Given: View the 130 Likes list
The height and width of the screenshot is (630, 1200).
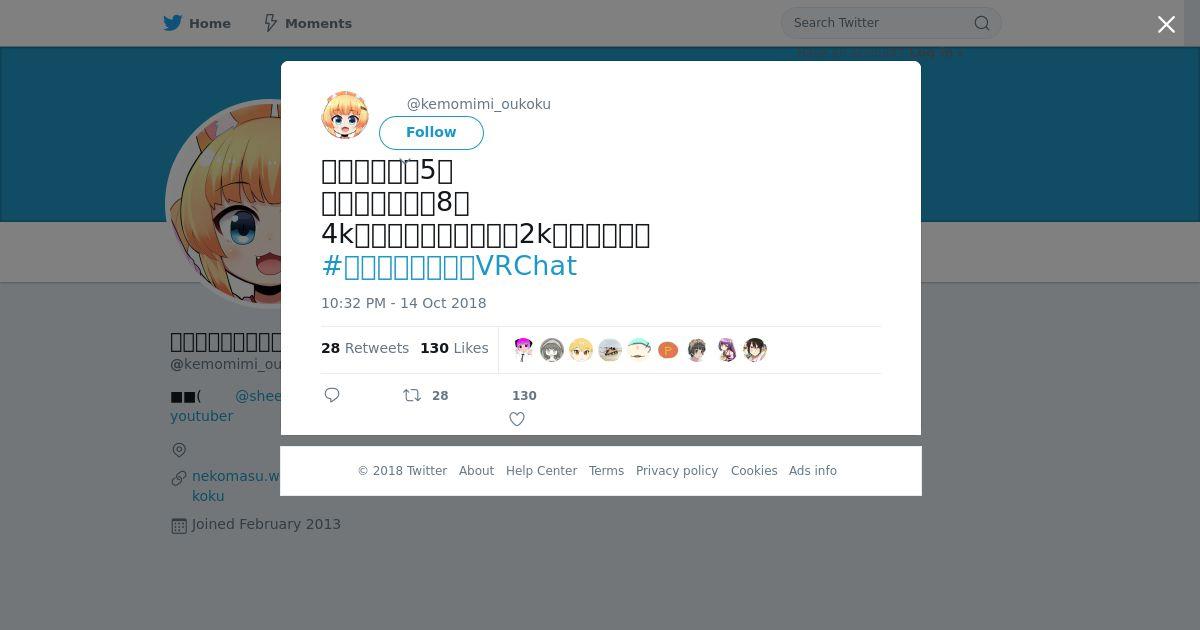Looking at the screenshot, I should [454, 348].
